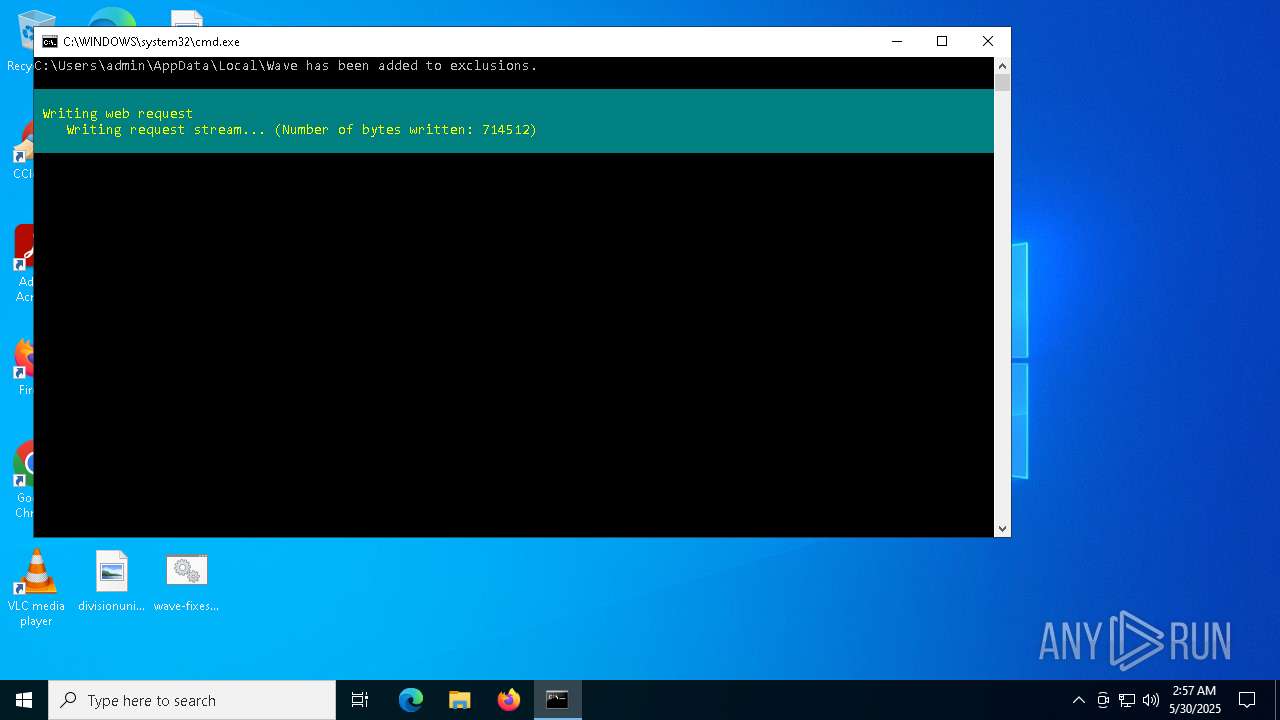The height and width of the screenshot is (720, 1280).
Task: Open the volume tray icon
Action: pos(1151,700)
